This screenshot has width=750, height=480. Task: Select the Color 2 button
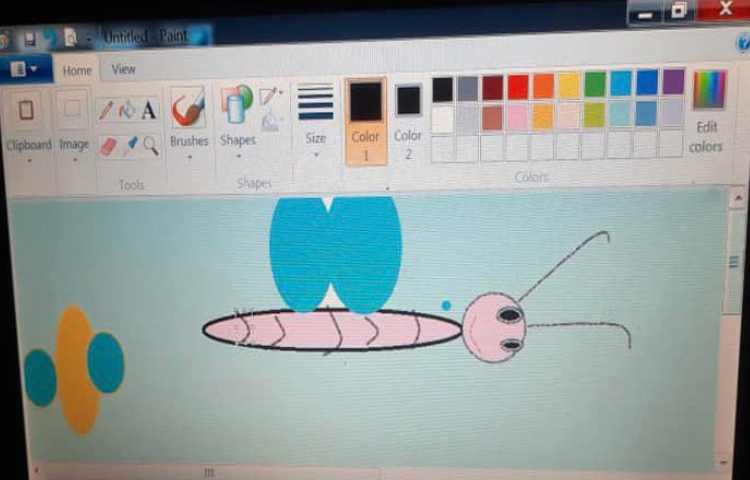[x=408, y=121]
